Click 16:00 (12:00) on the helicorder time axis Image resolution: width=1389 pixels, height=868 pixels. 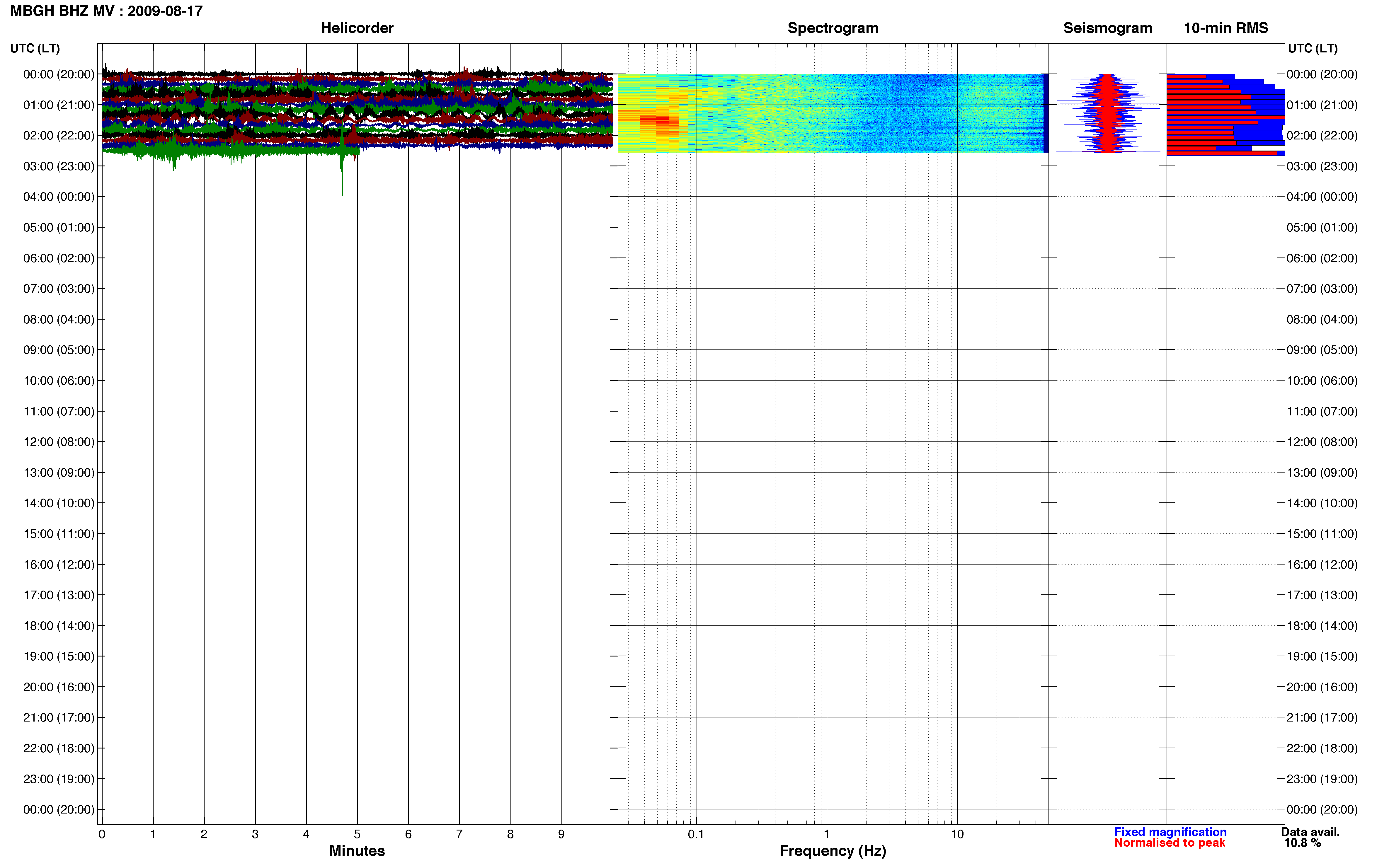pos(59,564)
